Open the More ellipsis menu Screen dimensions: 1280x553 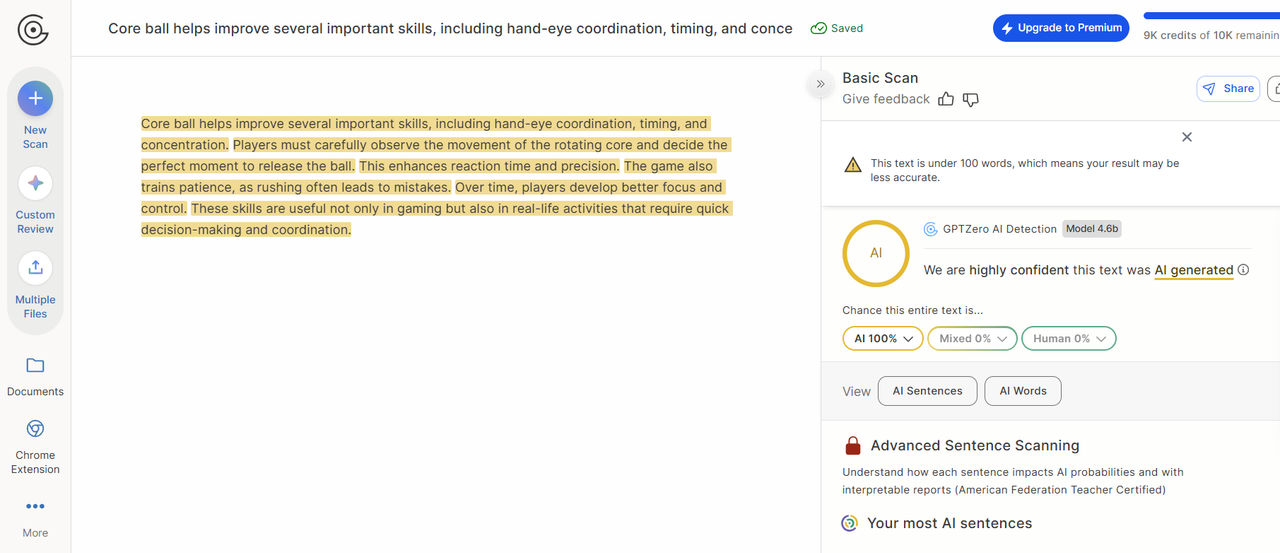[x=35, y=507]
